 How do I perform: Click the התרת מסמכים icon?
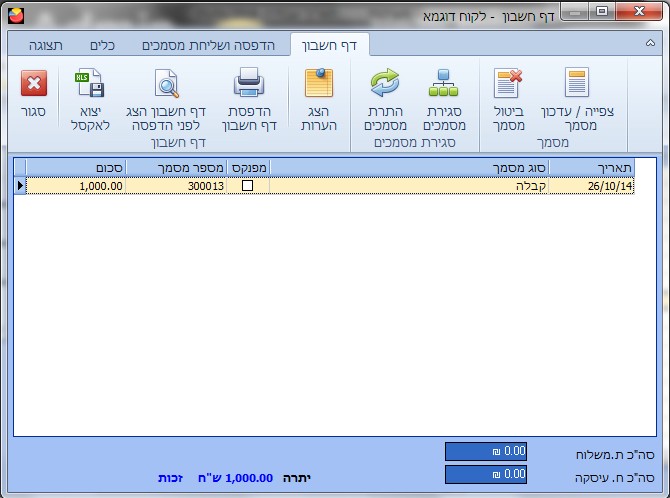(x=385, y=84)
